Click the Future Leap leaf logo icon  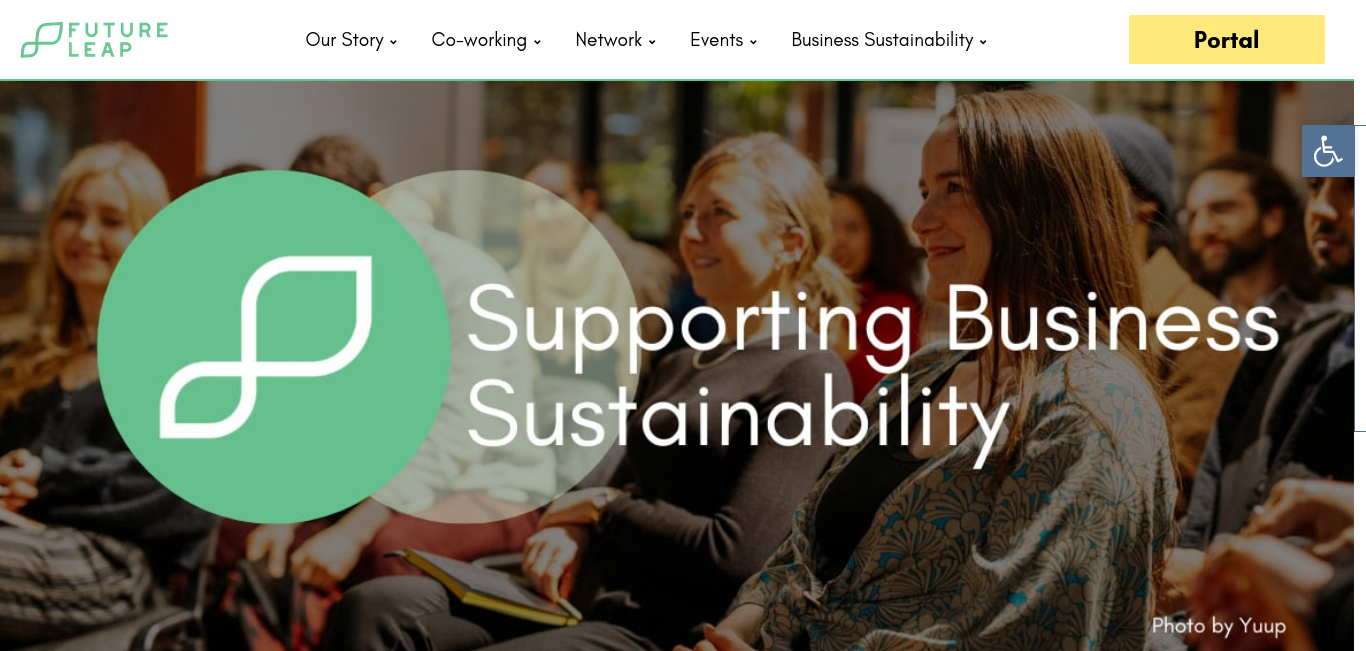coord(42,40)
